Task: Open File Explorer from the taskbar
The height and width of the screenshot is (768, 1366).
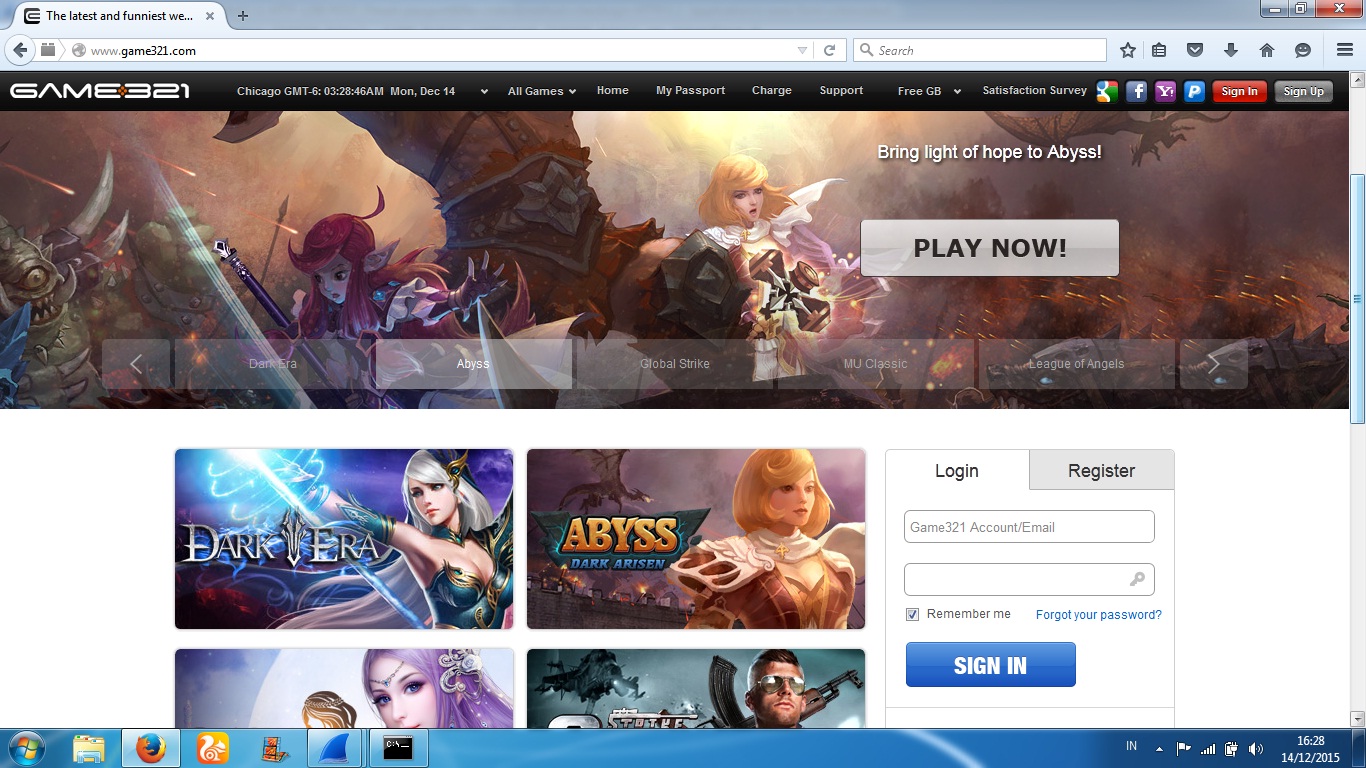Action: [x=88, y=748]
